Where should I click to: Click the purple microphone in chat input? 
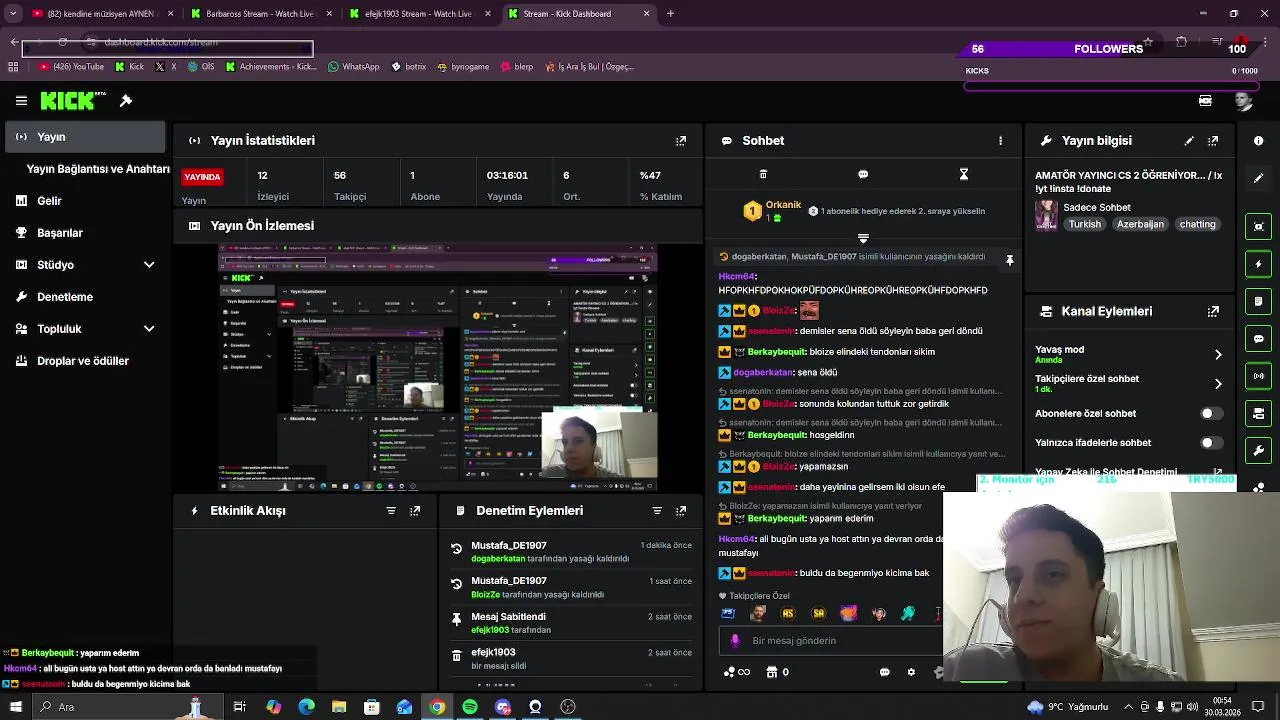pos(735,641)
